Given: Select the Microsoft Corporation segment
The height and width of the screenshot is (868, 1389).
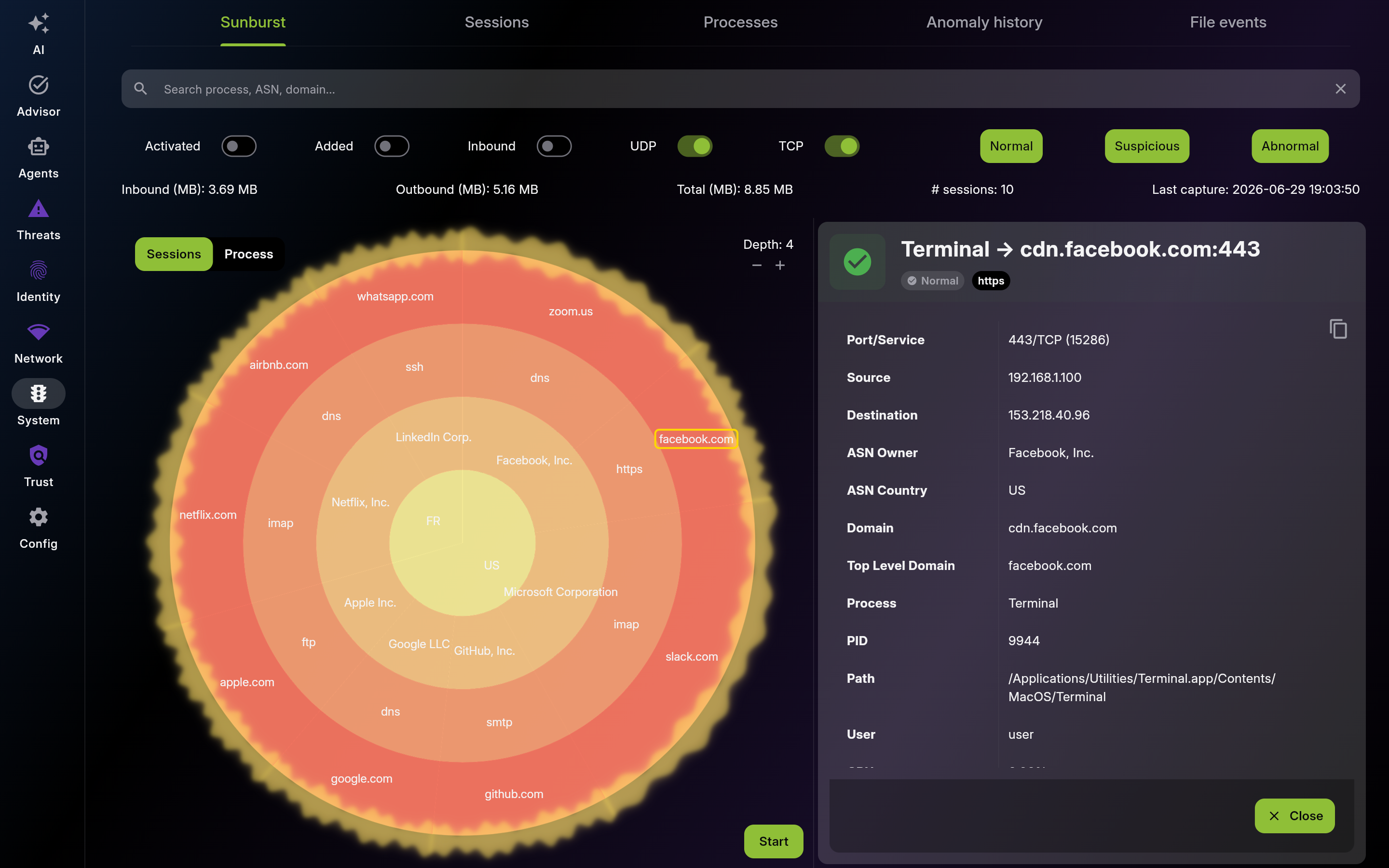Looking at the screenshot, I should (560, 591).
